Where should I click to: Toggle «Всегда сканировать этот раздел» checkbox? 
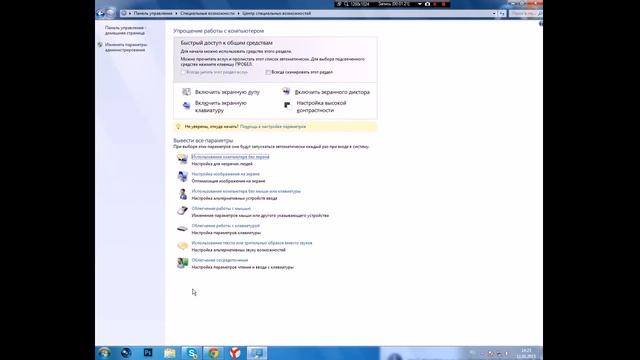pos(268,72)
